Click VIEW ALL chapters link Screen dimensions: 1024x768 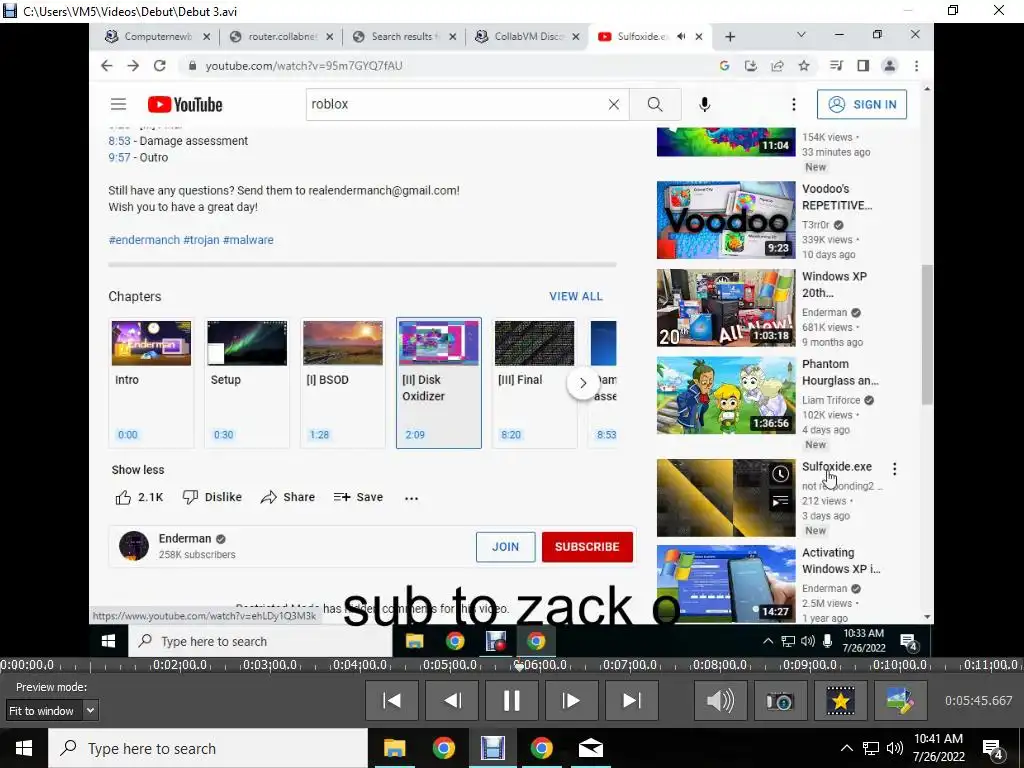coord(576,296)
